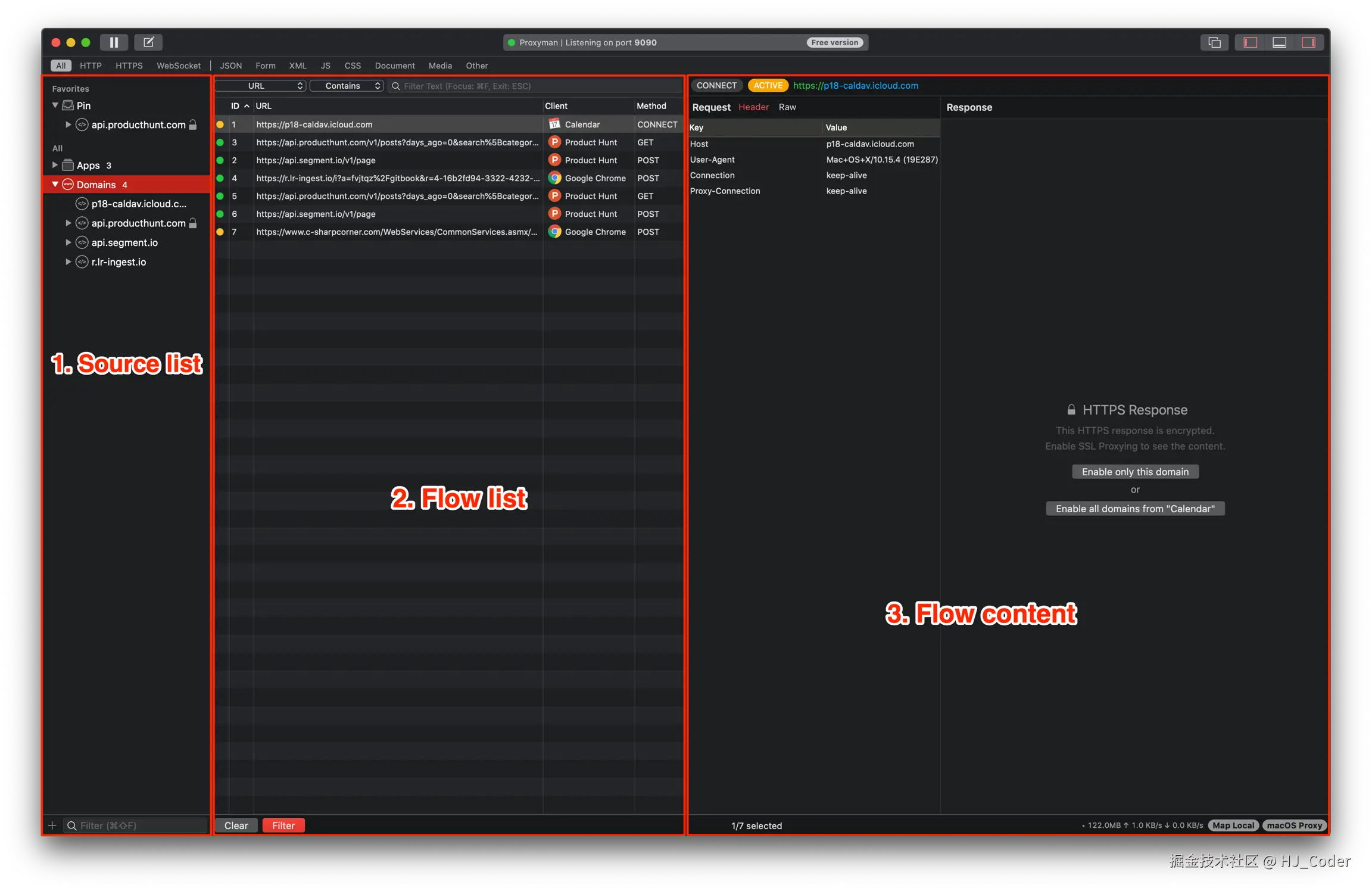Click the plus icon at sidebar bottom
Screen dimensions: 1372x891
[52, 825]
